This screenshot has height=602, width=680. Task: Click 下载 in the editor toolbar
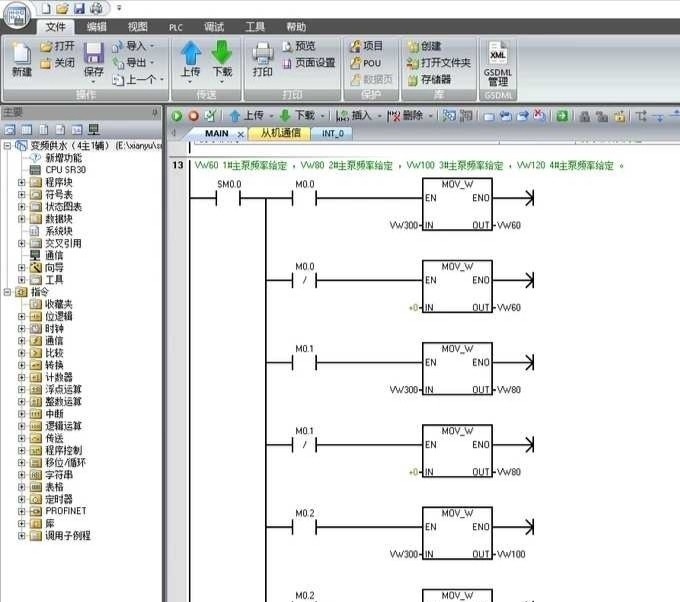tap(298, 115)
